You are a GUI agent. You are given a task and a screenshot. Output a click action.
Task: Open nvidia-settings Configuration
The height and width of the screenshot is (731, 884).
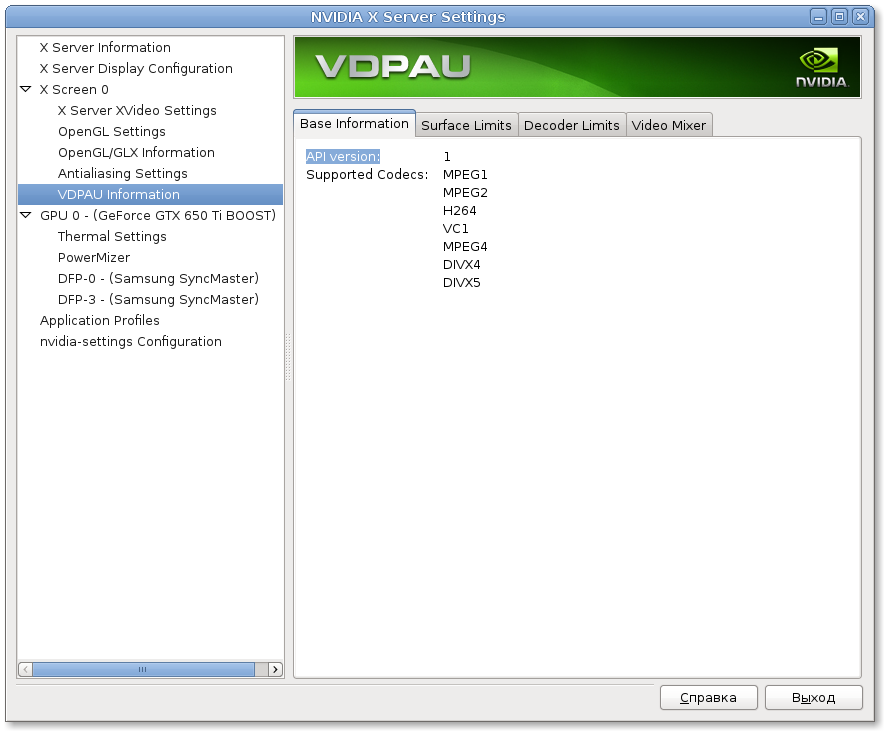coord(130,342)
